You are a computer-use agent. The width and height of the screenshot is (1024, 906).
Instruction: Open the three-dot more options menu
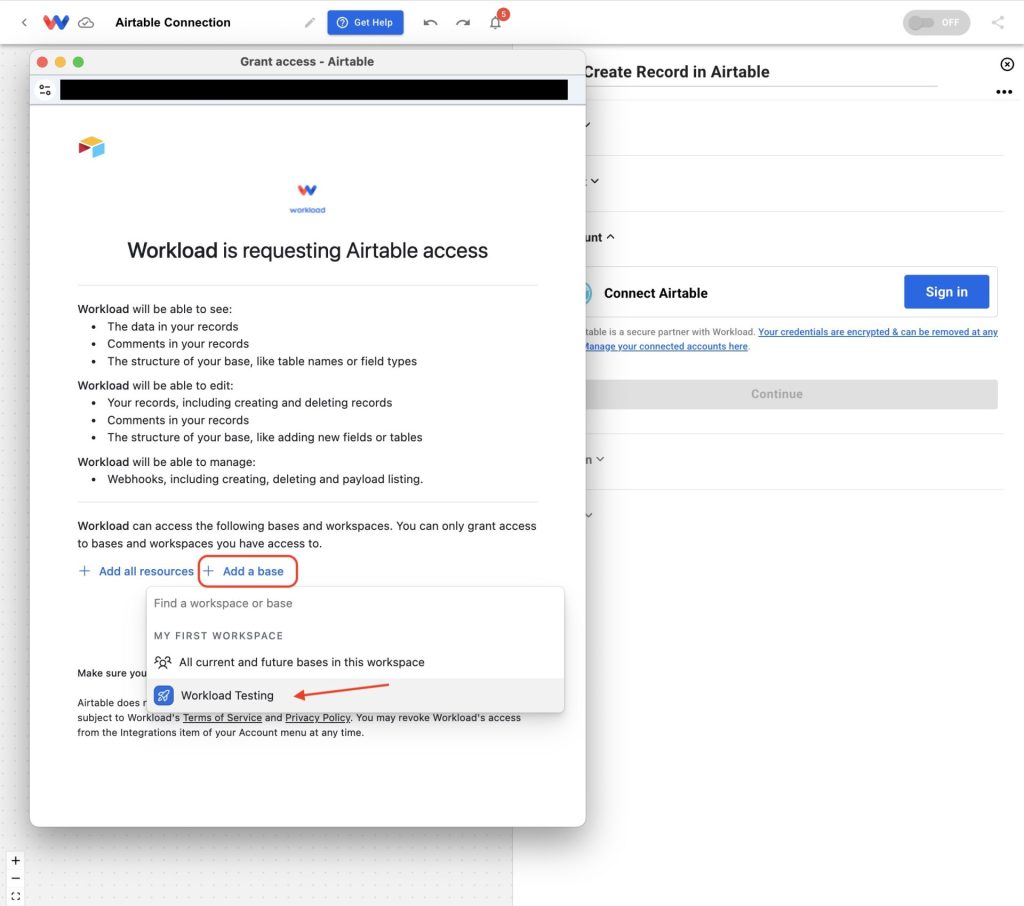(1004, 92)
